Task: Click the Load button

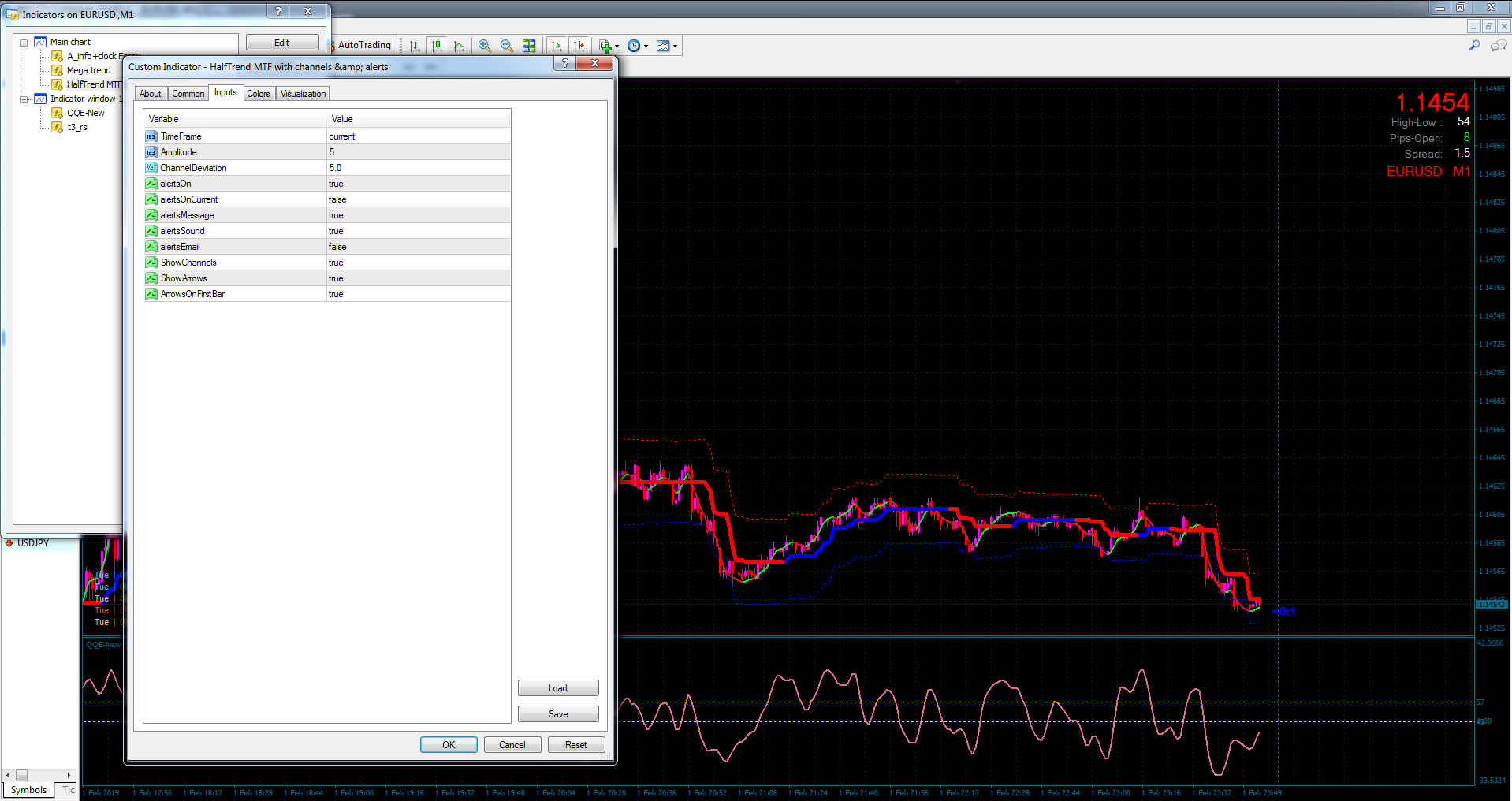Action: [557, 688]
